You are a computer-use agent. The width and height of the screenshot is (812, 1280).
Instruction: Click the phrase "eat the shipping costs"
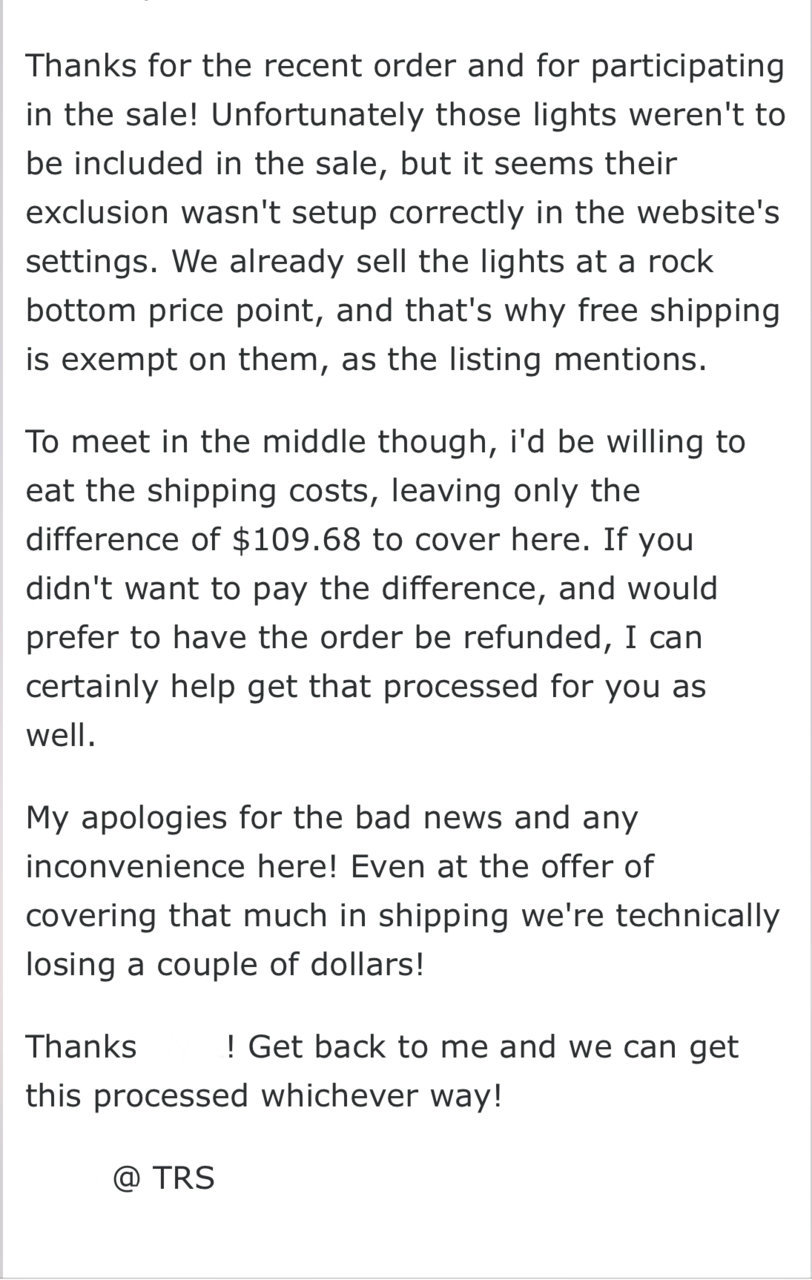[x=203, y=491]
